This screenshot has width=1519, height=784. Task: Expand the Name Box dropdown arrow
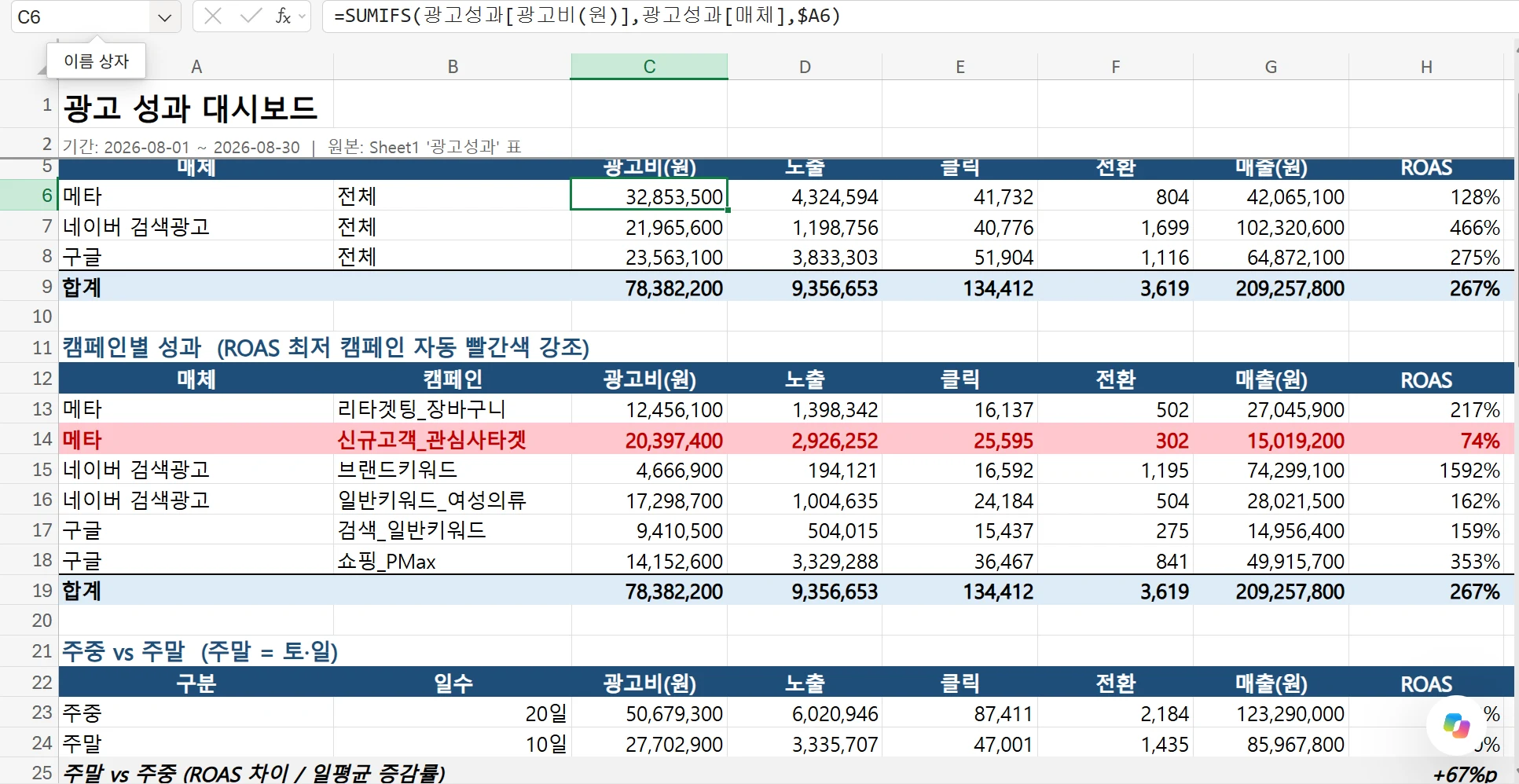[x=164, y=17]
